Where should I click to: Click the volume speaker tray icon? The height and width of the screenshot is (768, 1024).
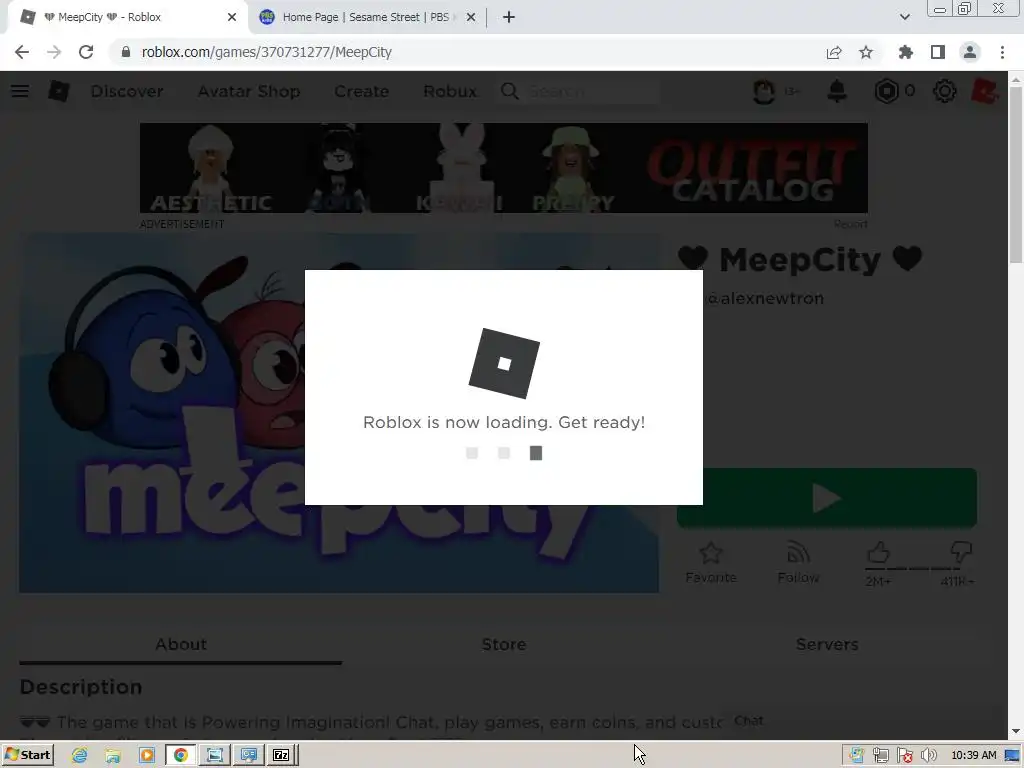[929, 756]
